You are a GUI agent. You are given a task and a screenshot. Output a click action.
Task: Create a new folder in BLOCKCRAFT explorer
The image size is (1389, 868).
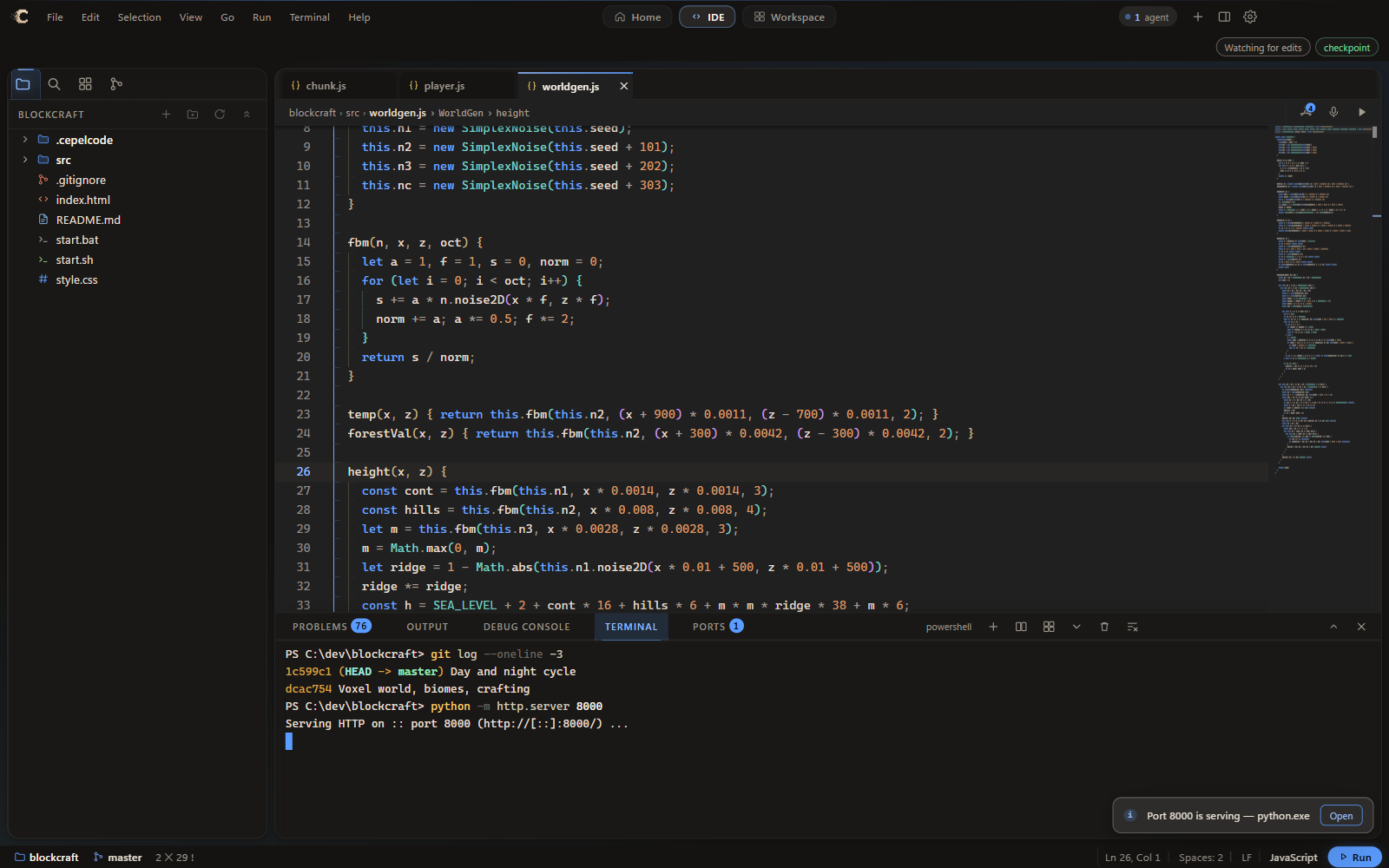193,114
